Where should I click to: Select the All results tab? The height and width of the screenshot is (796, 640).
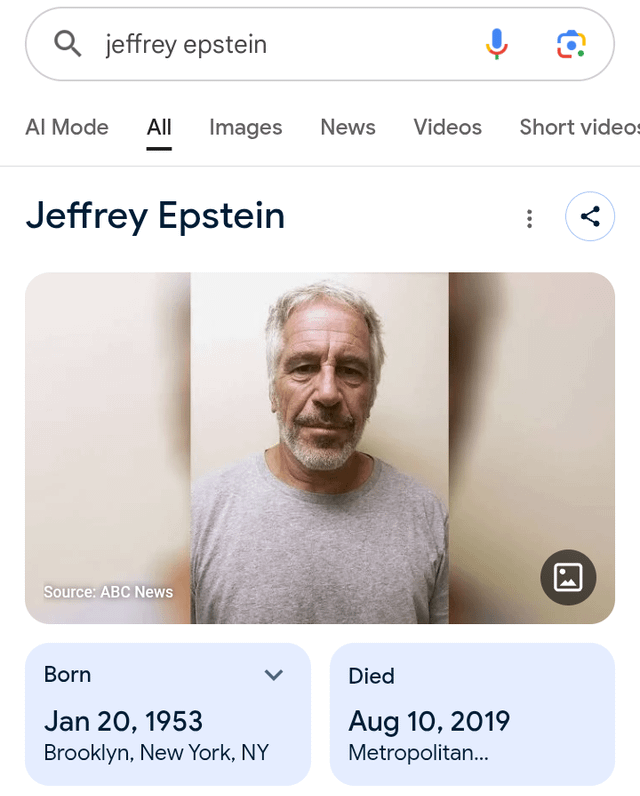[159, 127]
